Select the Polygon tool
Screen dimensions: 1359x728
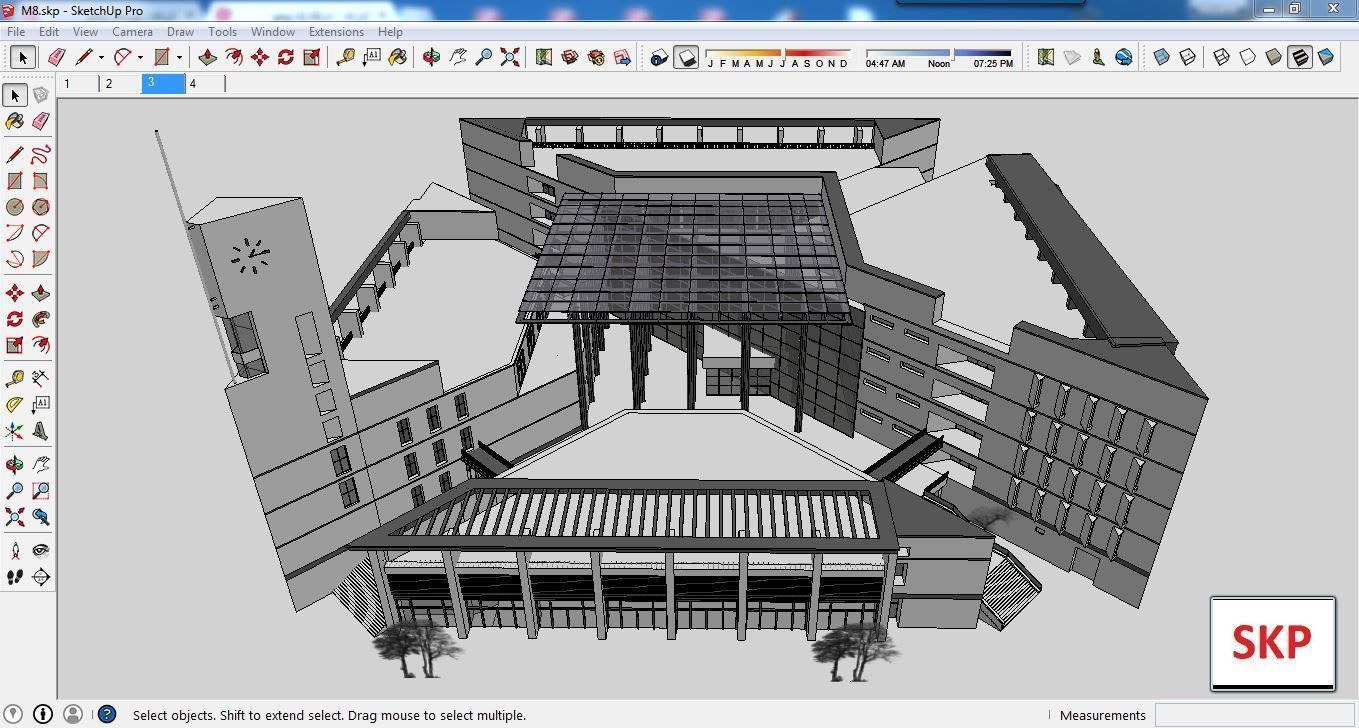pos(41,207)
